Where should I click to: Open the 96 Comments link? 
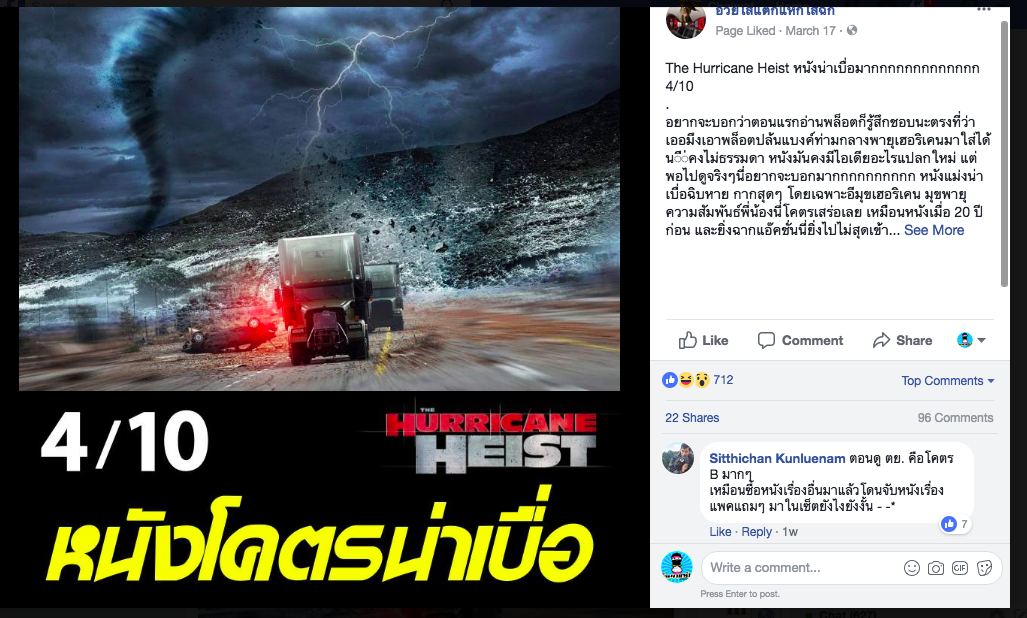pos(955,418)
